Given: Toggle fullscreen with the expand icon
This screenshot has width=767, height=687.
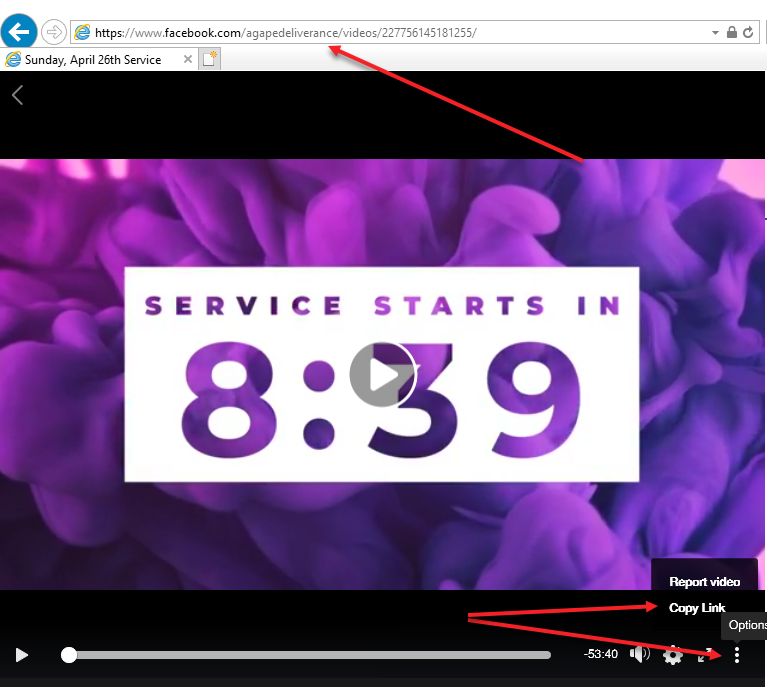Looking at the screenshot, I should point(704,655).
